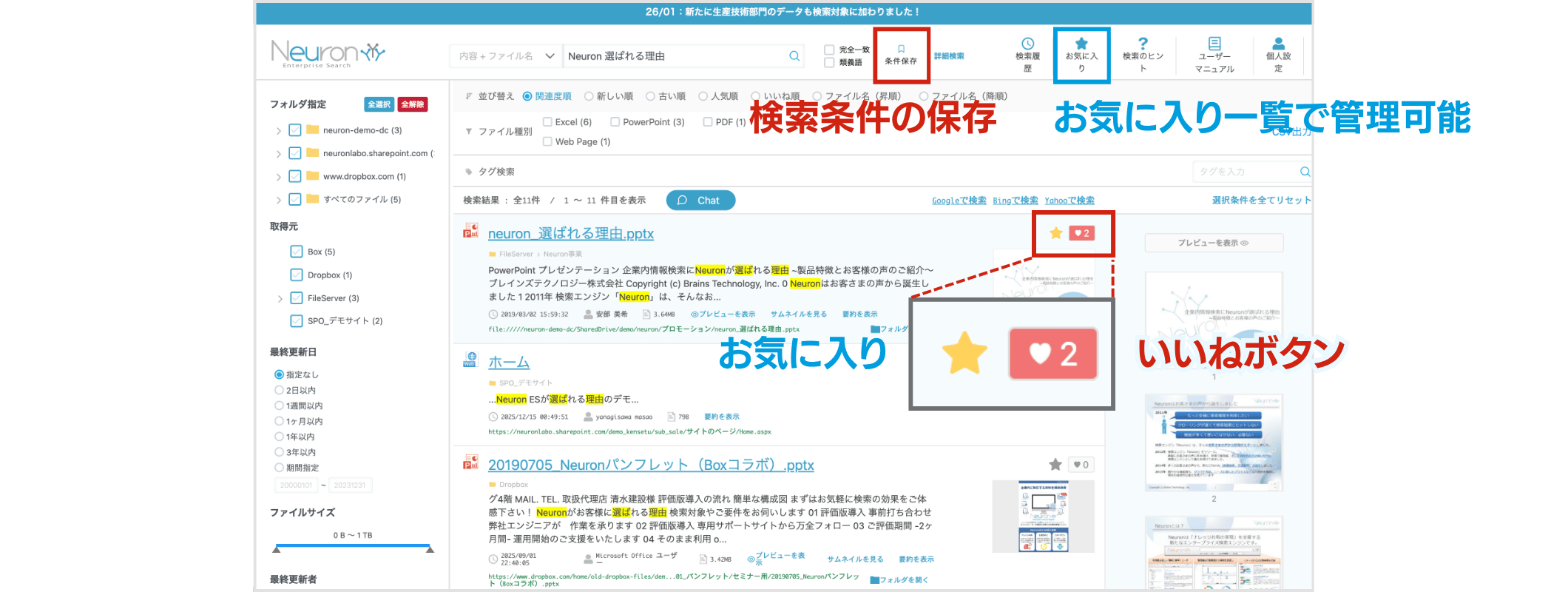The image size is (1568, 592).
Task: Open ホーム search result title
Action: pyautogui.click(x=509, y=363)
